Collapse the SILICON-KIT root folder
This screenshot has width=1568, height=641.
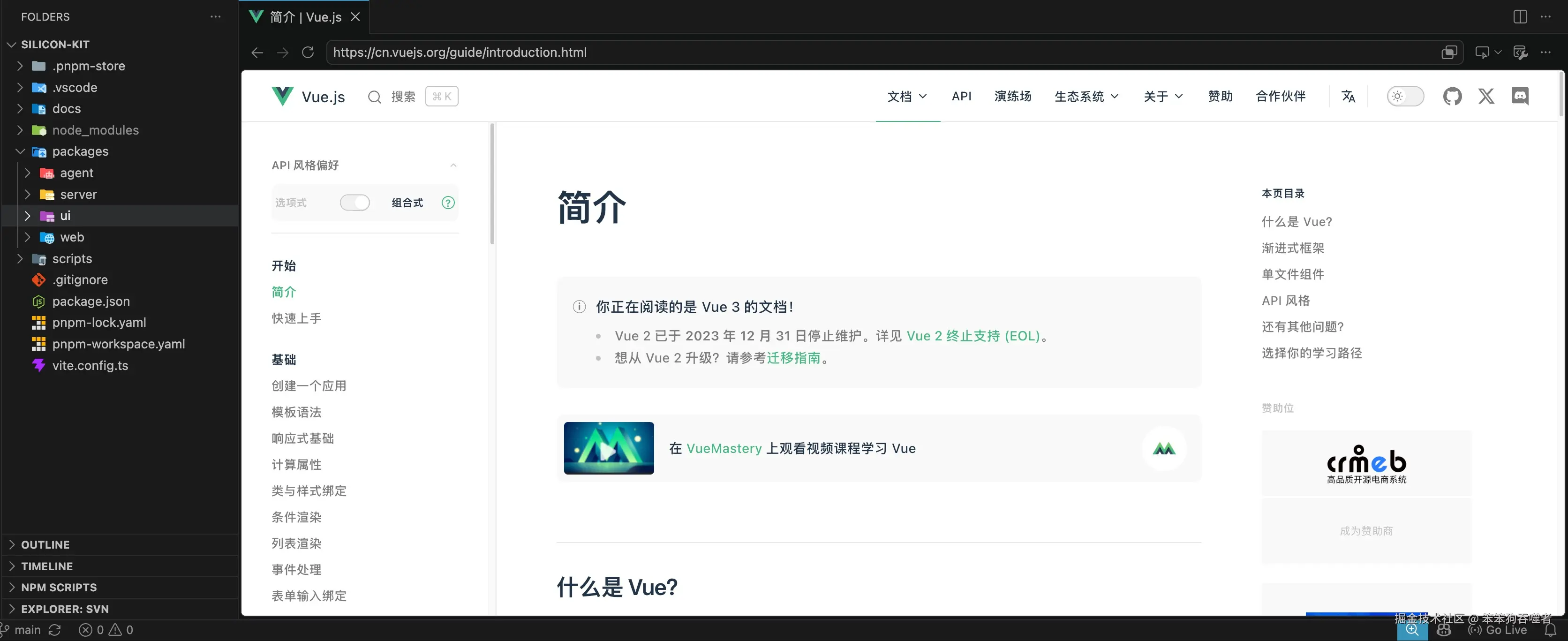click(11, 45)
